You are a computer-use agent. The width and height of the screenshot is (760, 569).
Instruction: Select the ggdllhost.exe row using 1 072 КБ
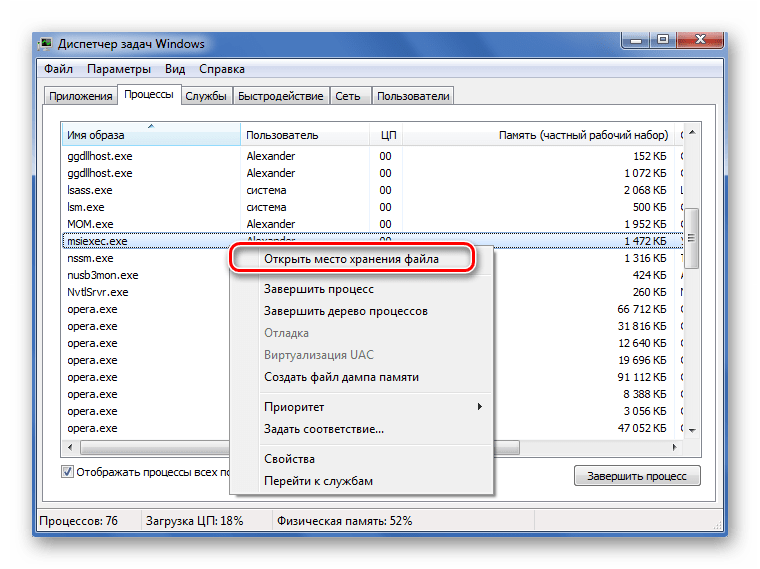pos(372,173)
